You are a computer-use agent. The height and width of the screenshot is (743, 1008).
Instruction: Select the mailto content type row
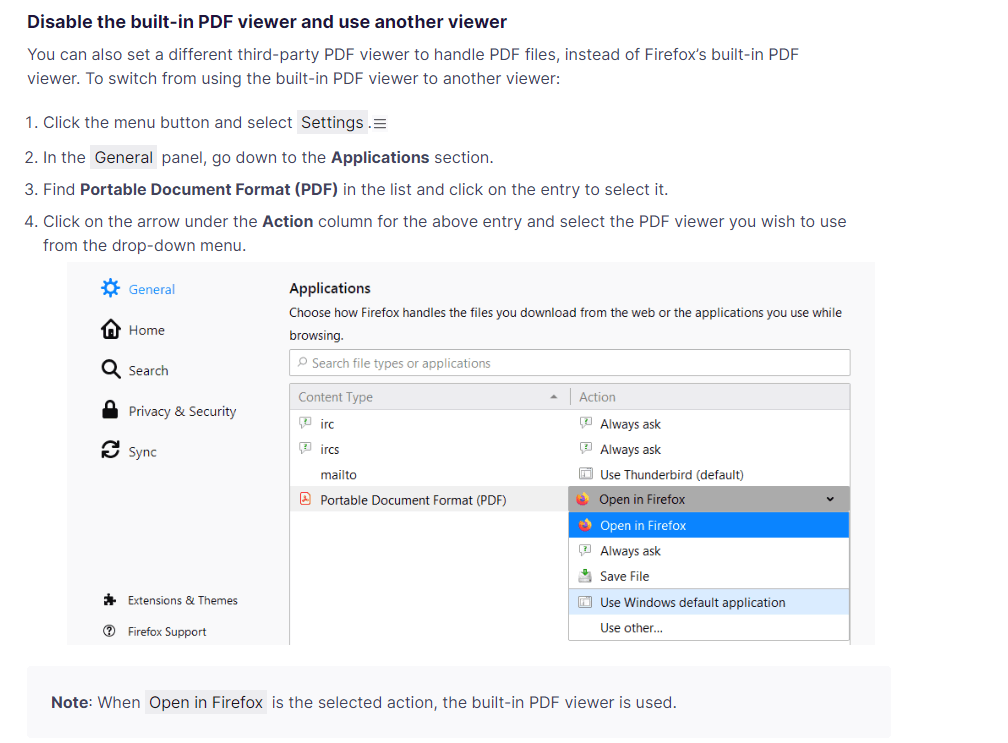click(429, 474)
